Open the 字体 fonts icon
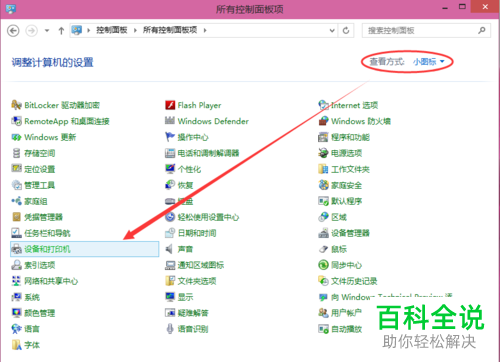Image resolution: width=500 pixels, height=362 pixels. (x=16, y=345)
